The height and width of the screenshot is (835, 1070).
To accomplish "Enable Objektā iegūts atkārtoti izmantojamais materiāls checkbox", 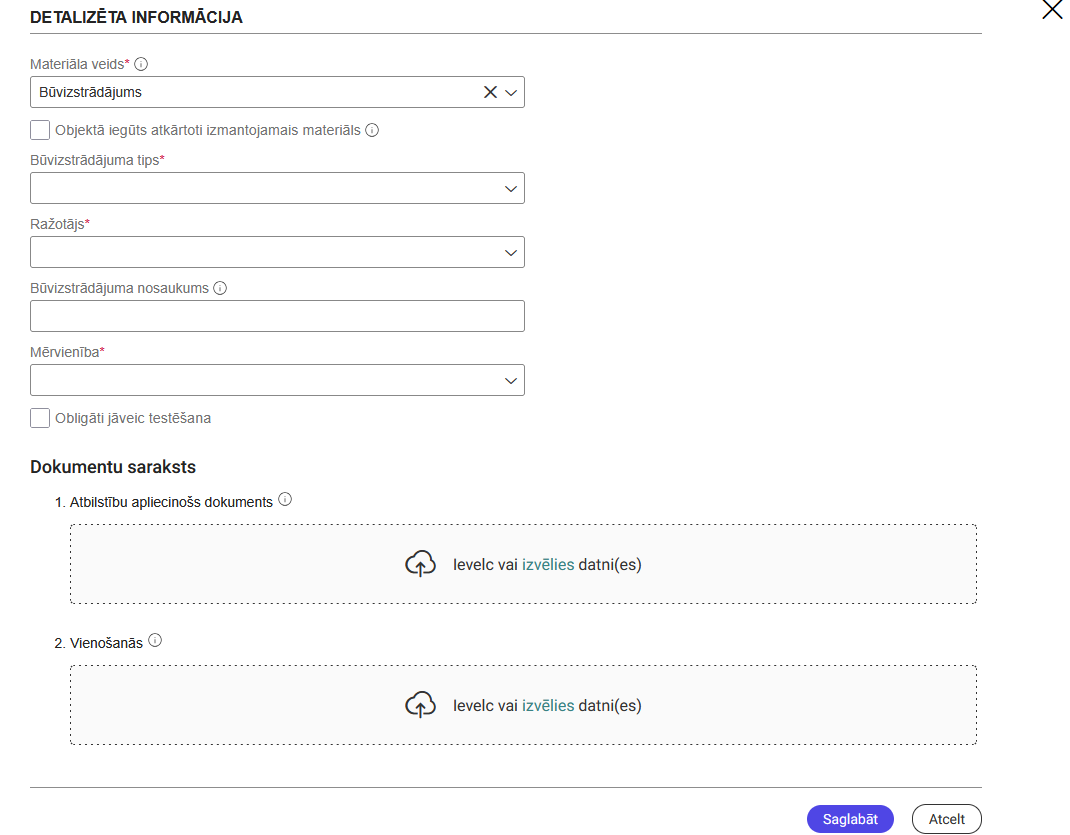I will (40, 130).
